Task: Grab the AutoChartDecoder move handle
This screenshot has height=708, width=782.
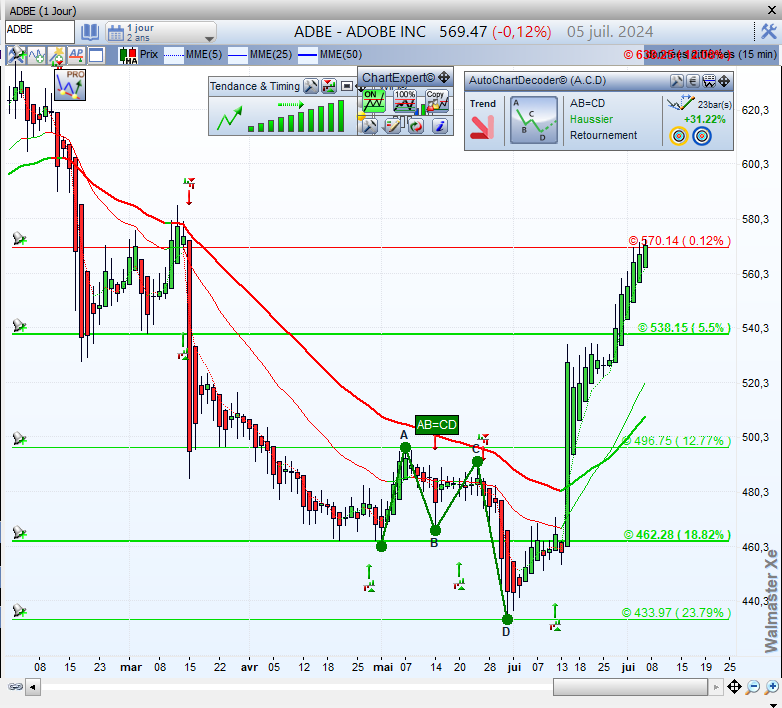Action: tap(724, 81)
